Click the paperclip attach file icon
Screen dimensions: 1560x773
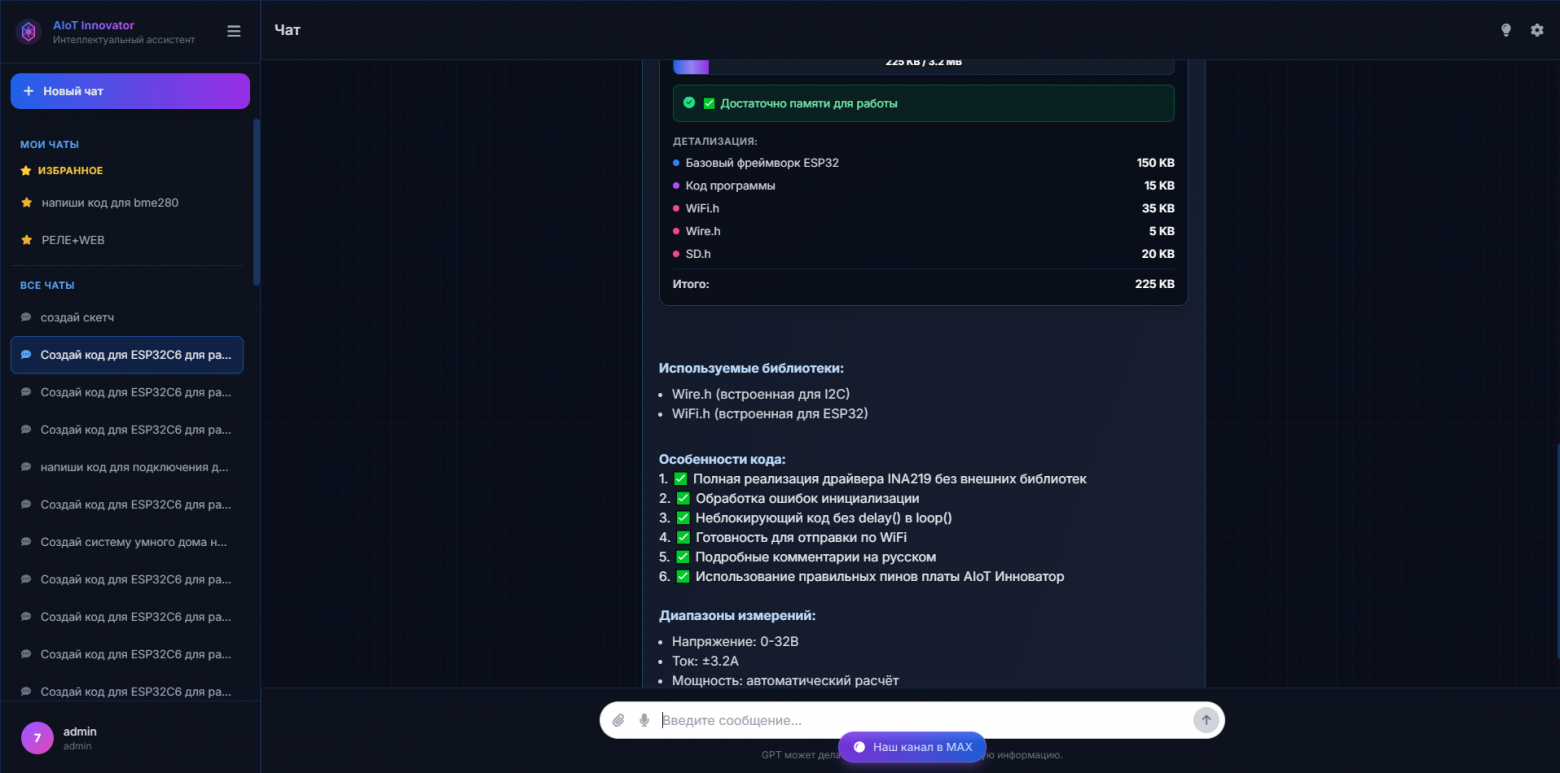tap(618, 720)
